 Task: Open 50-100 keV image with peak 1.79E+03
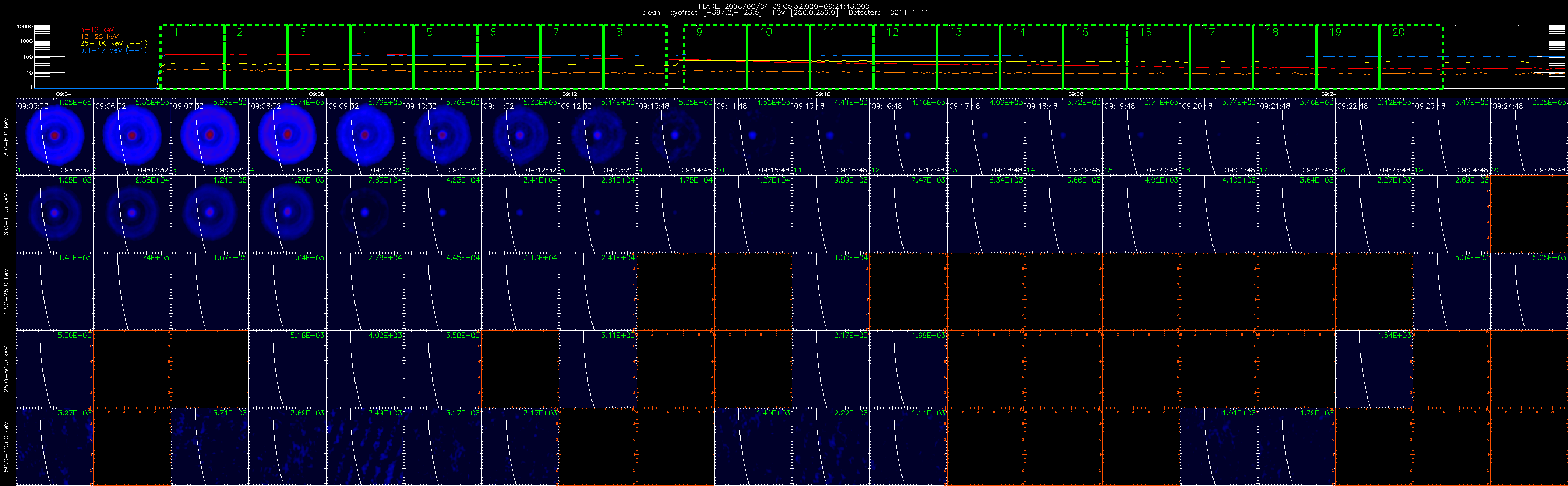coord(1296,447)
